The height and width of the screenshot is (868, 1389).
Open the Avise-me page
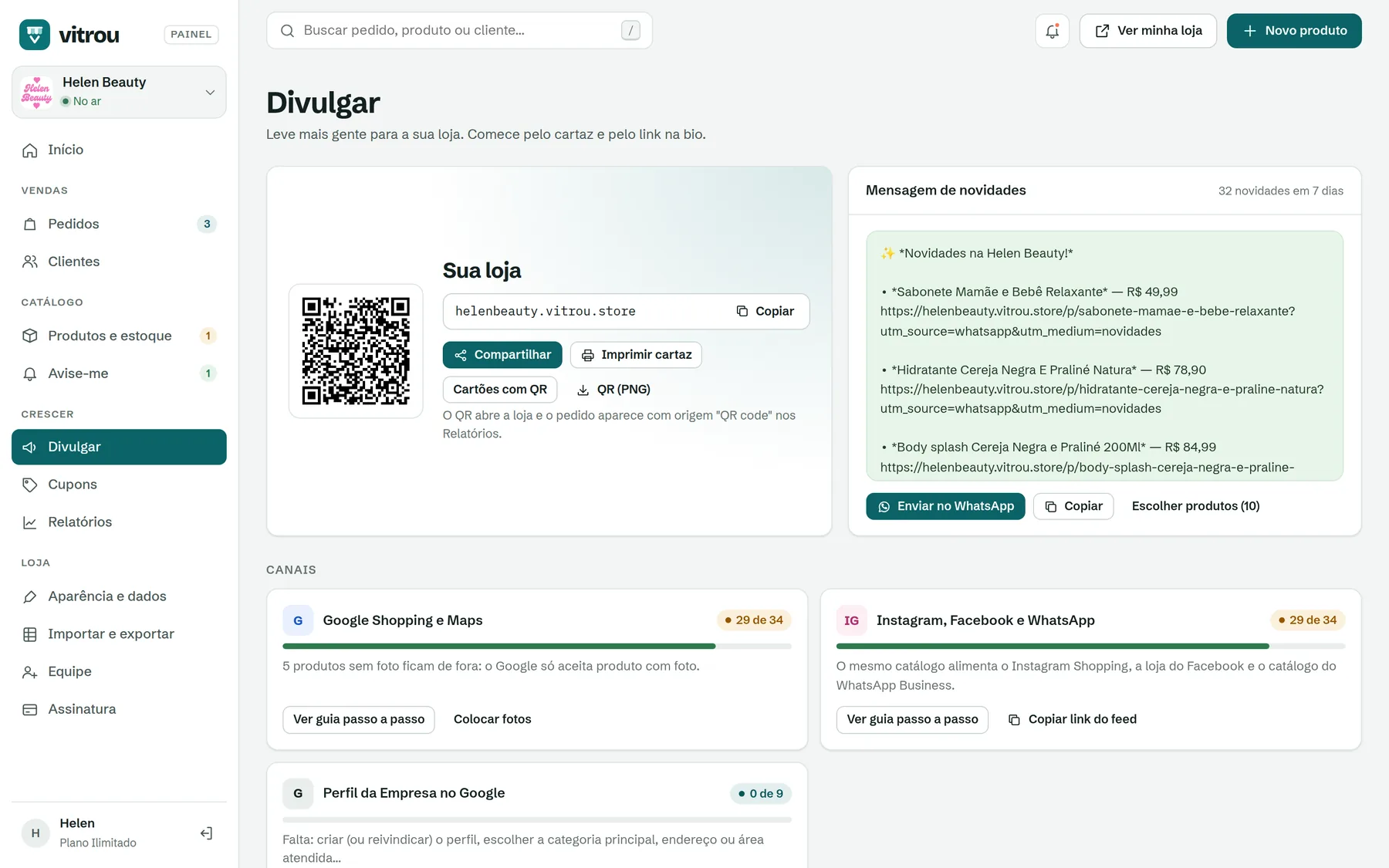tap(119, 373)
